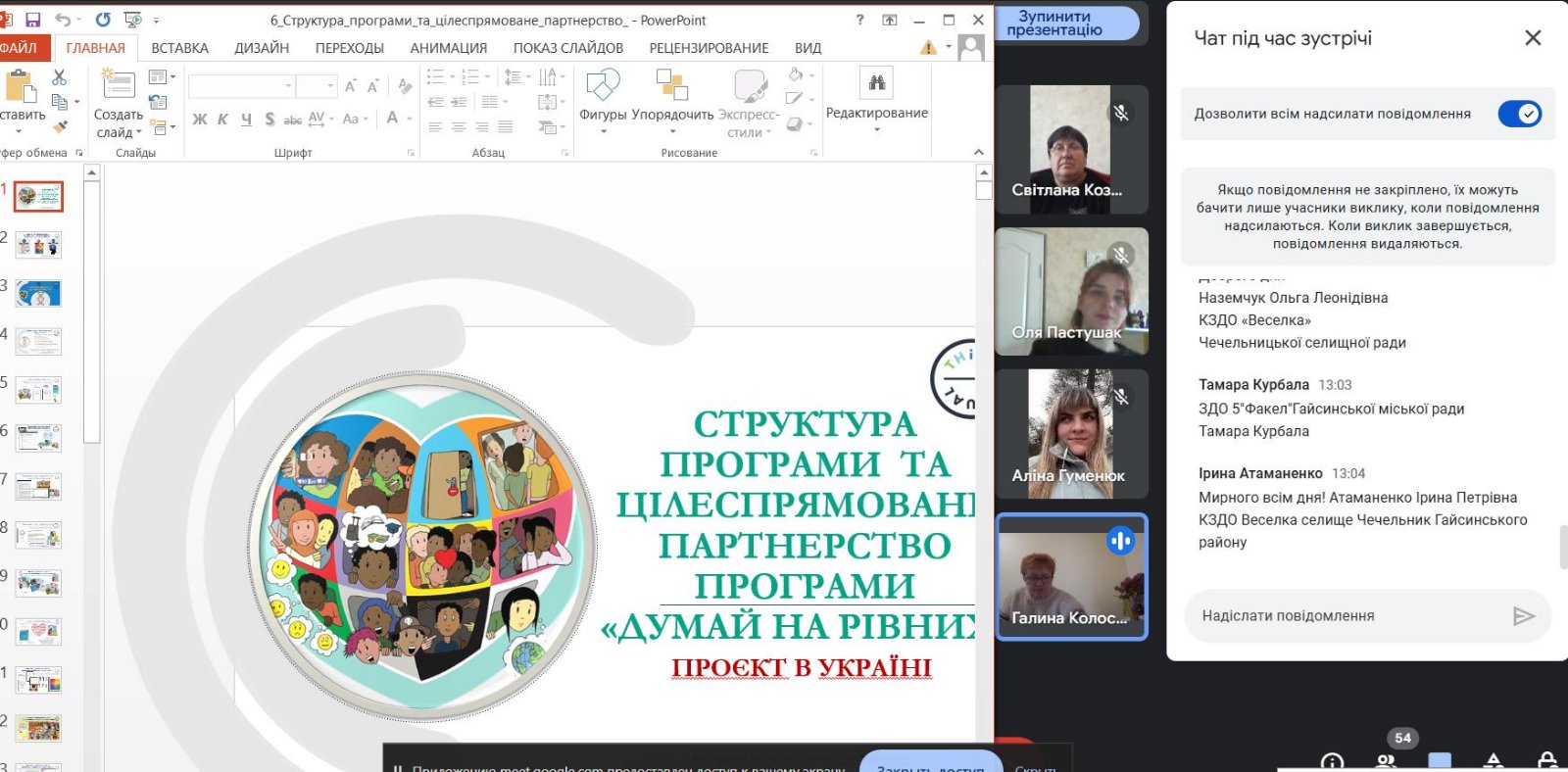This screenshot has width=1568, height=772.
Task: Switch to the АНИМАЦИЯ tab
Action: coord(449,48)
